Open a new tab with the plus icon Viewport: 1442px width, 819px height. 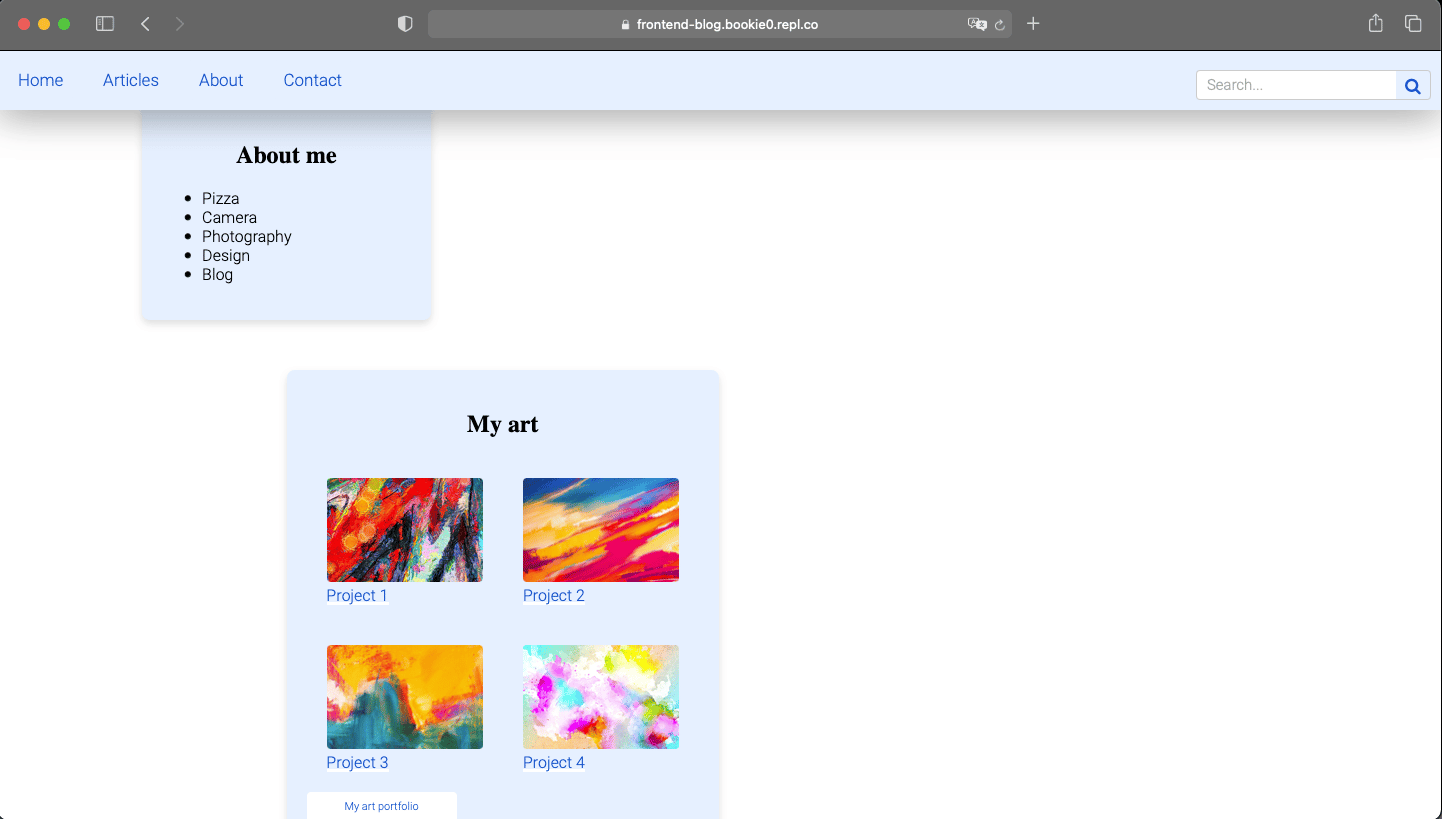click(1033, 24)
